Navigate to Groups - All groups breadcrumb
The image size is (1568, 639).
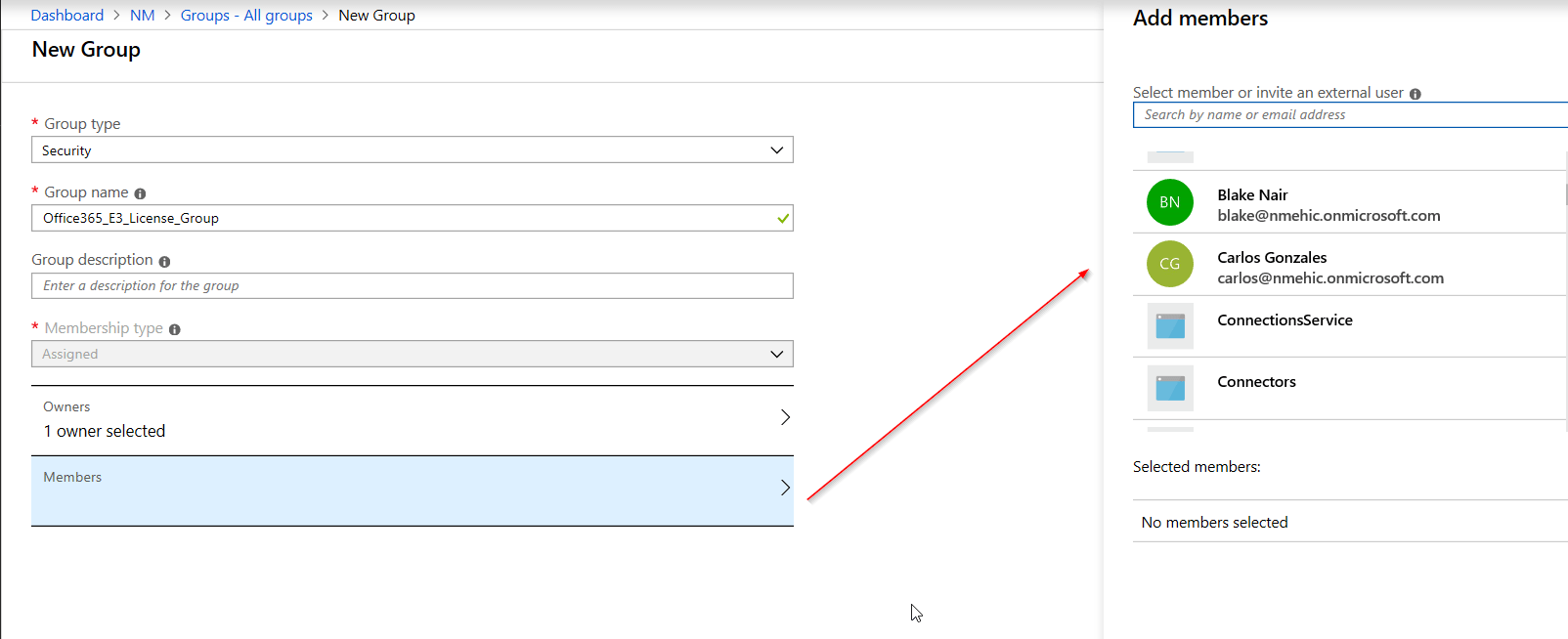click(x=246, y=16)
